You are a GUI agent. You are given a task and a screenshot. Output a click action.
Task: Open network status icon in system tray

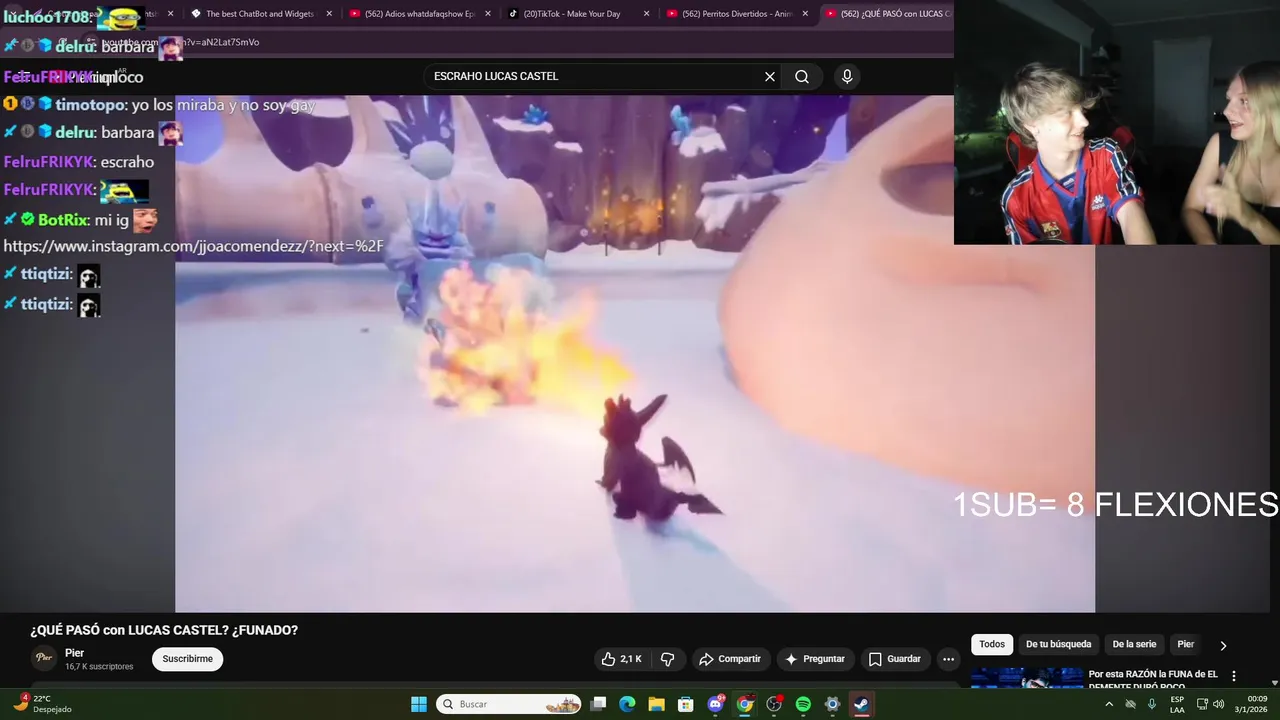(1202, 704)
